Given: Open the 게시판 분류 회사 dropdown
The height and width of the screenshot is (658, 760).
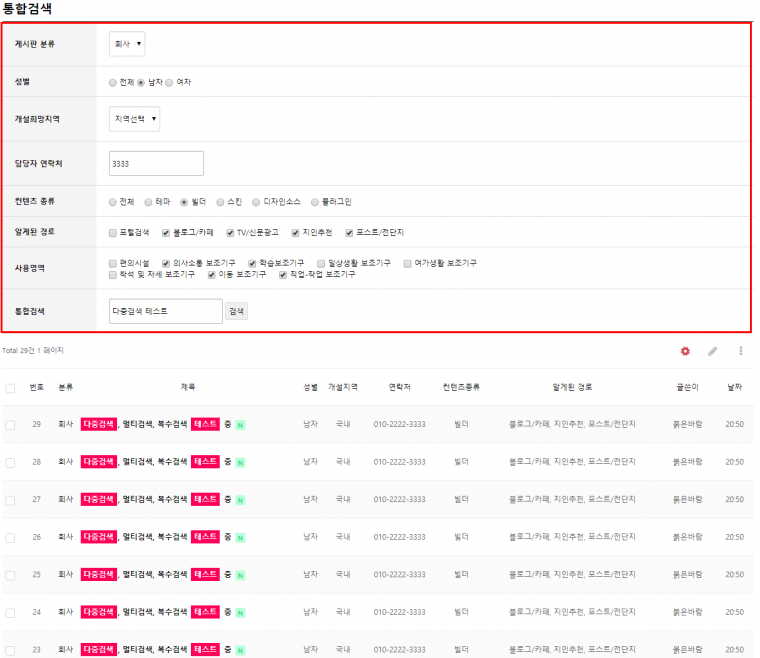Looking at the screenshot, I should (127, 44).
